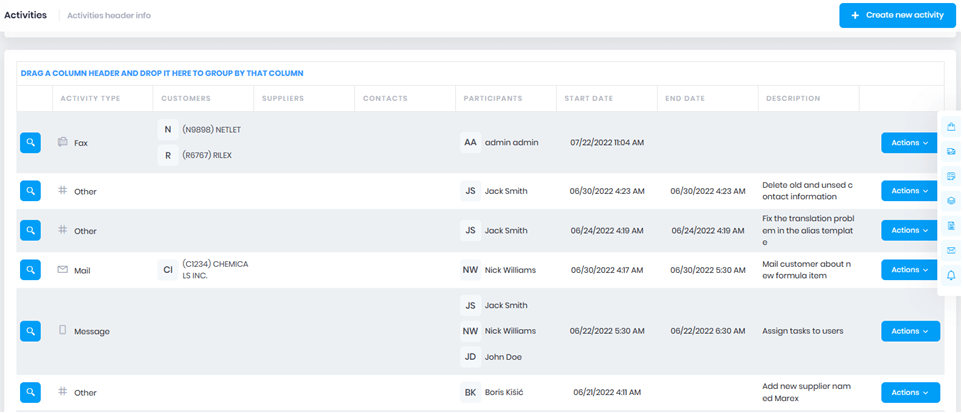Click 'Activities header info' subtitle text
This screenshot has width=963, height=413.
(109, 15)
